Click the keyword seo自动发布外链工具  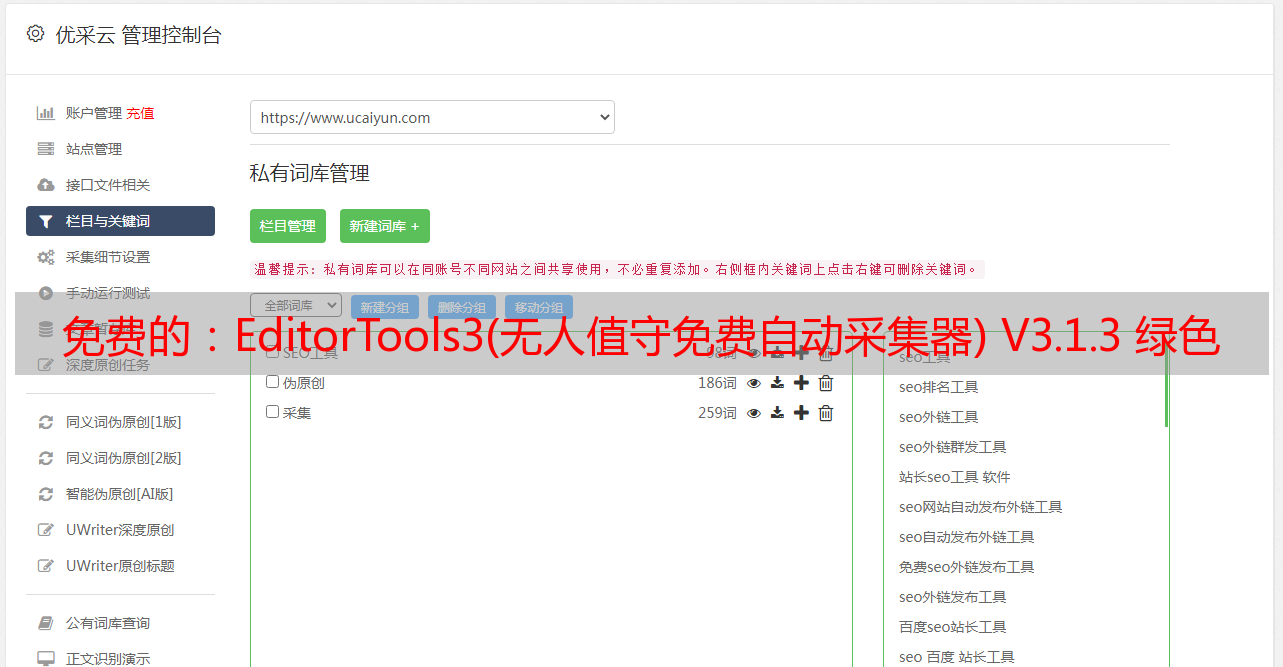[966, 537]
